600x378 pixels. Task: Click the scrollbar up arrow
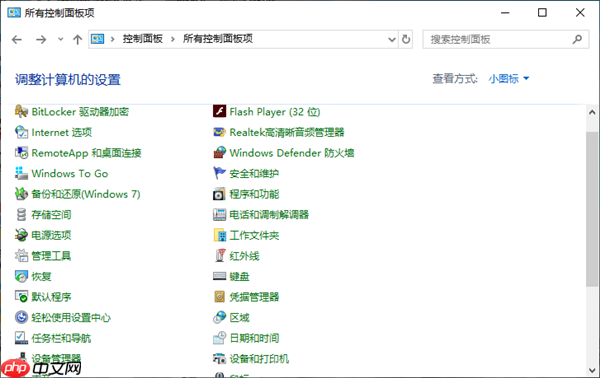[592, 112]
